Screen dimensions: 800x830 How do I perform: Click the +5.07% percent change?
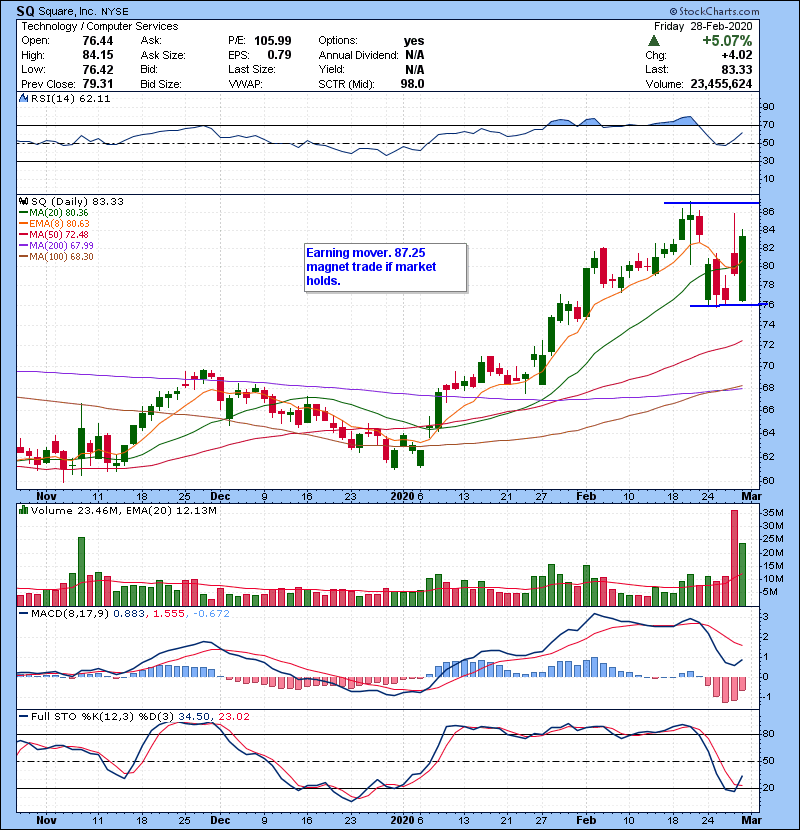727,41
